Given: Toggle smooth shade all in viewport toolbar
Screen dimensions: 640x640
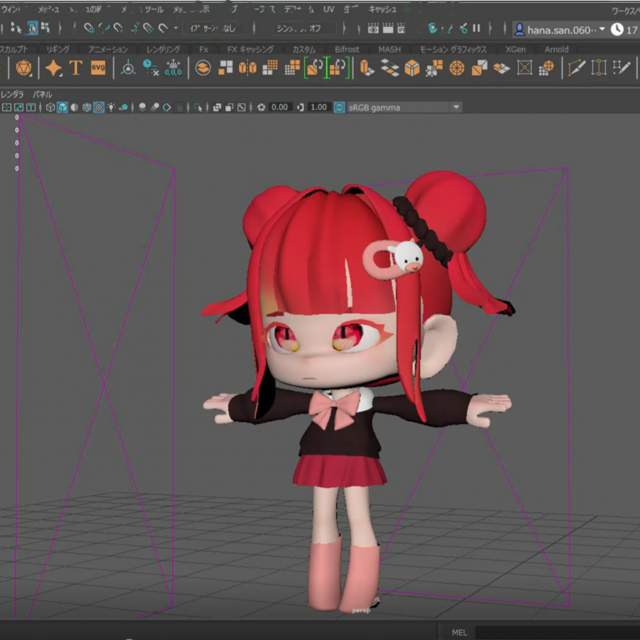Looking at the screenshot, I should click(63, 107).
